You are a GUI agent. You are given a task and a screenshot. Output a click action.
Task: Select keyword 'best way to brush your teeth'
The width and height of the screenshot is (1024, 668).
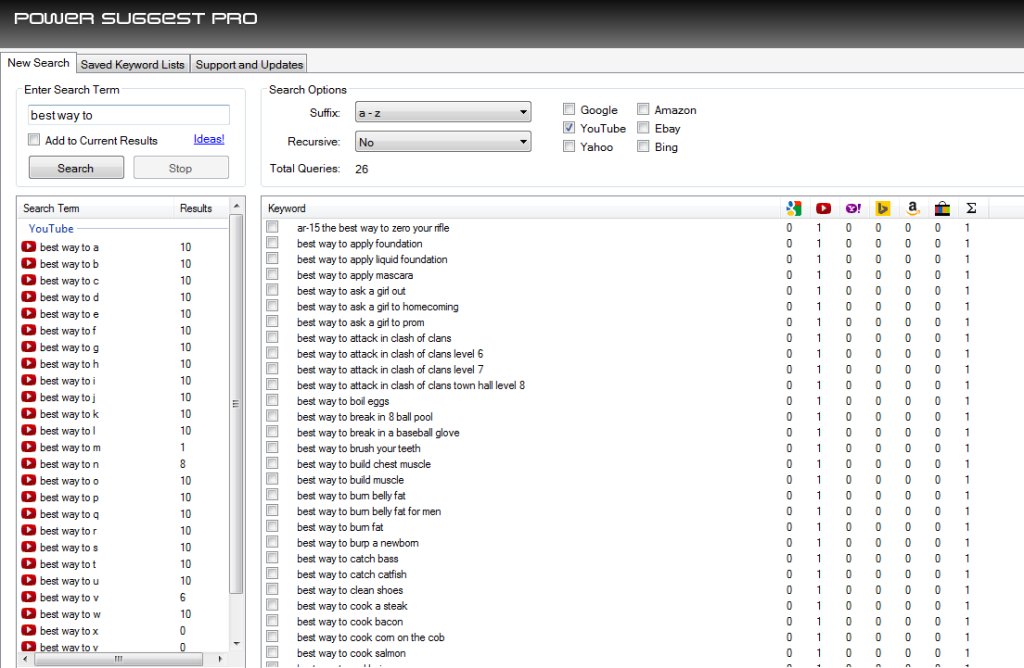359,448
